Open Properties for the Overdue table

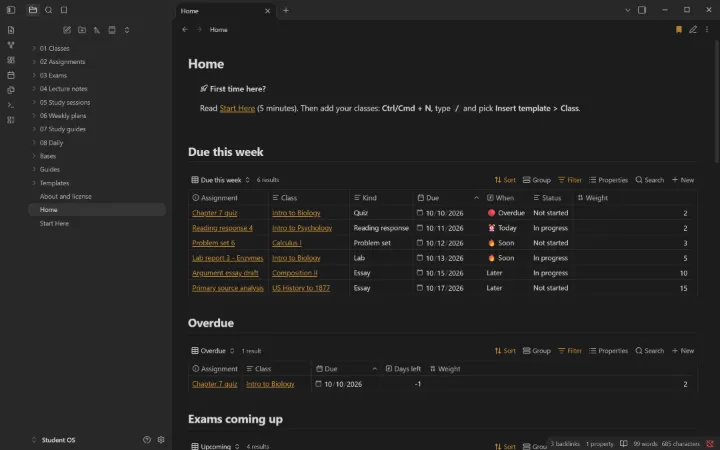click(x=608, y=351)
